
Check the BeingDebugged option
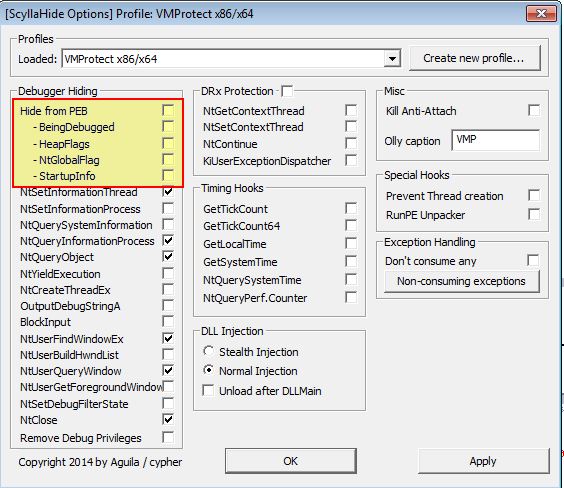(168, 126)
